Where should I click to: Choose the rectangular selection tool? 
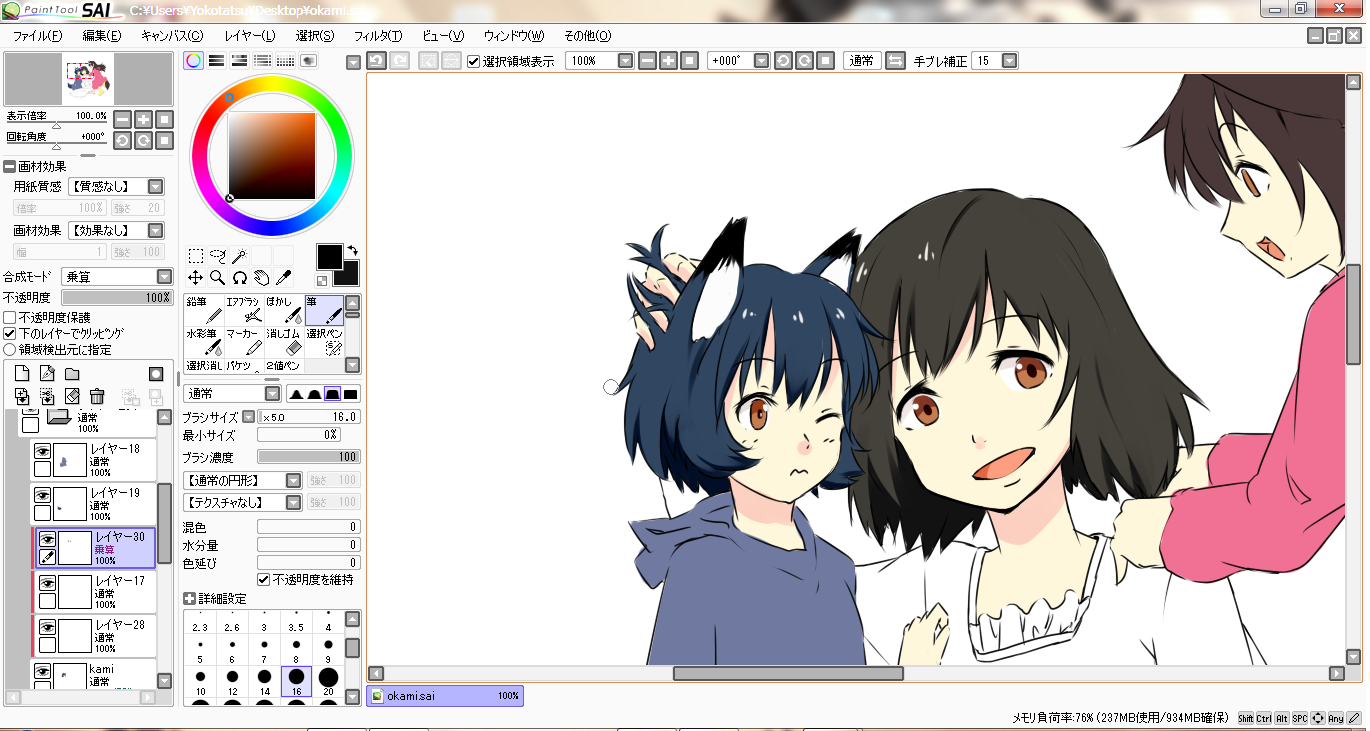(196, 256)
